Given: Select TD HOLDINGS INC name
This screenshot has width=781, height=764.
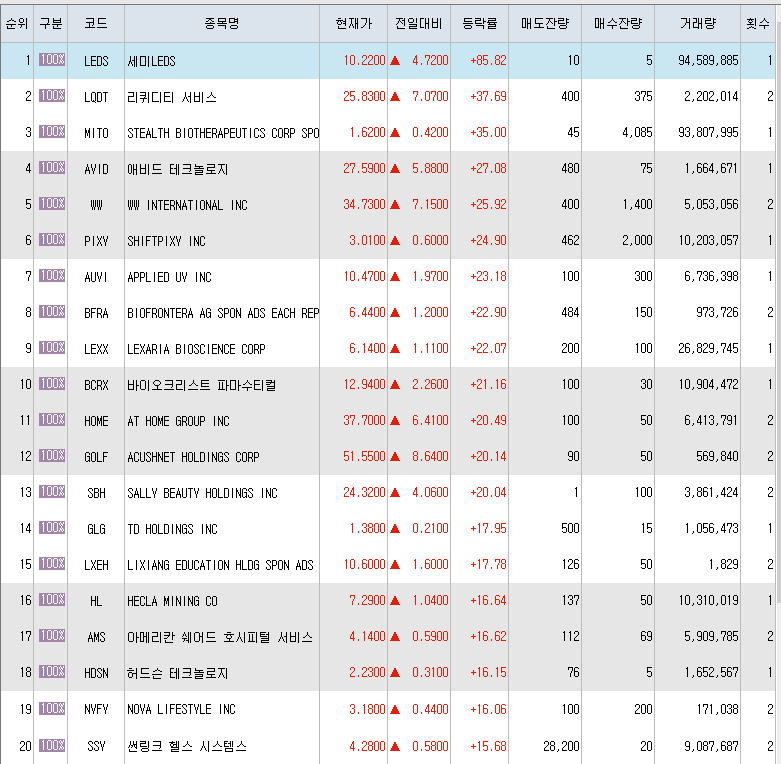Looking at the screenshot, I should (172, 529).
